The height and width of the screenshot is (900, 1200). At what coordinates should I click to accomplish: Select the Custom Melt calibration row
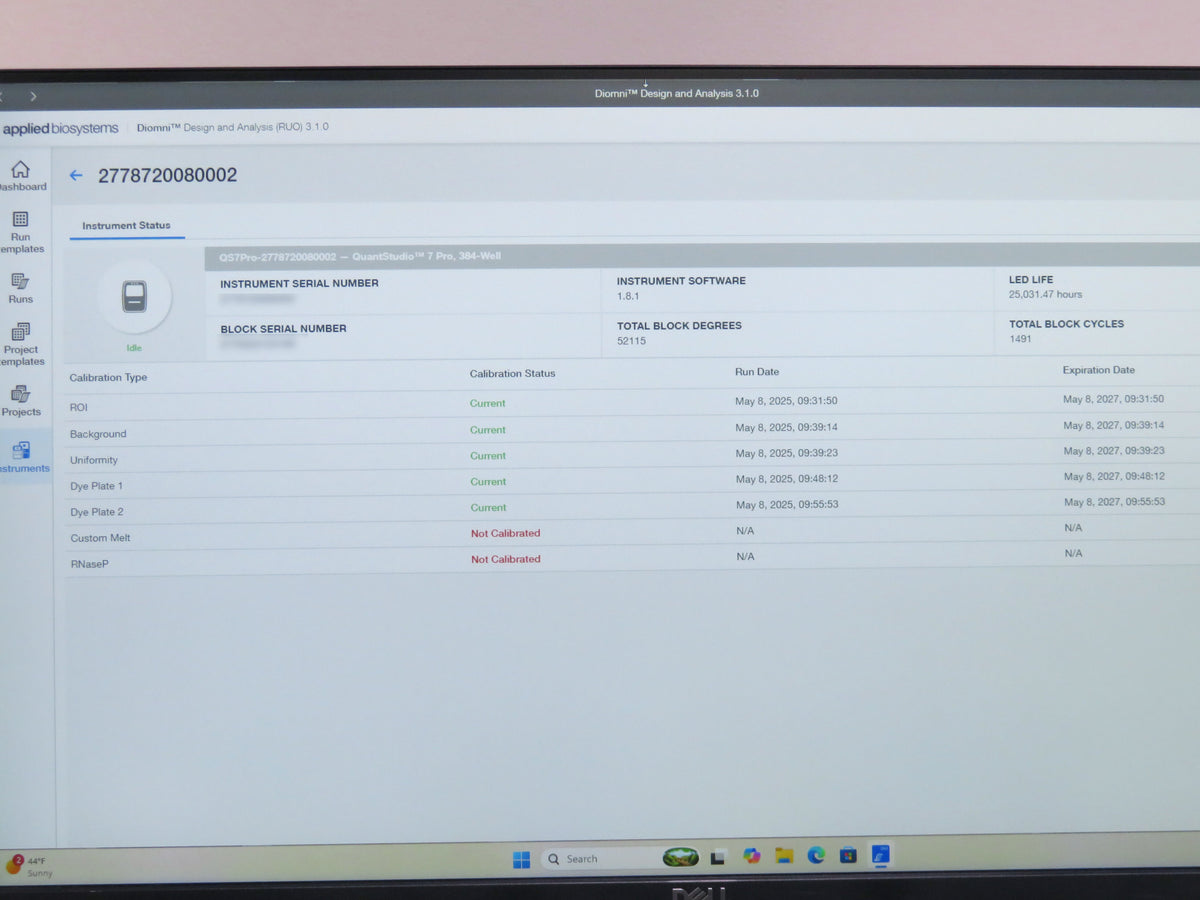tap(632, 534)
